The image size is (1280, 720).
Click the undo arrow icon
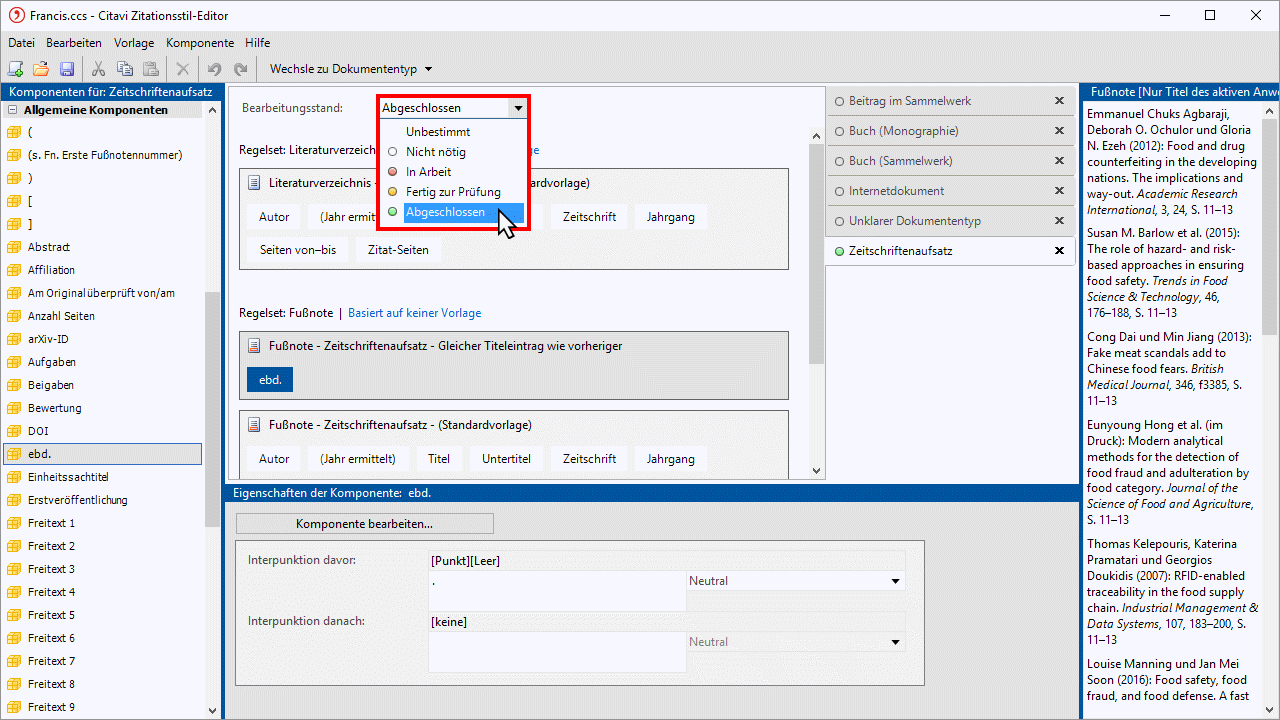(214, 69)
